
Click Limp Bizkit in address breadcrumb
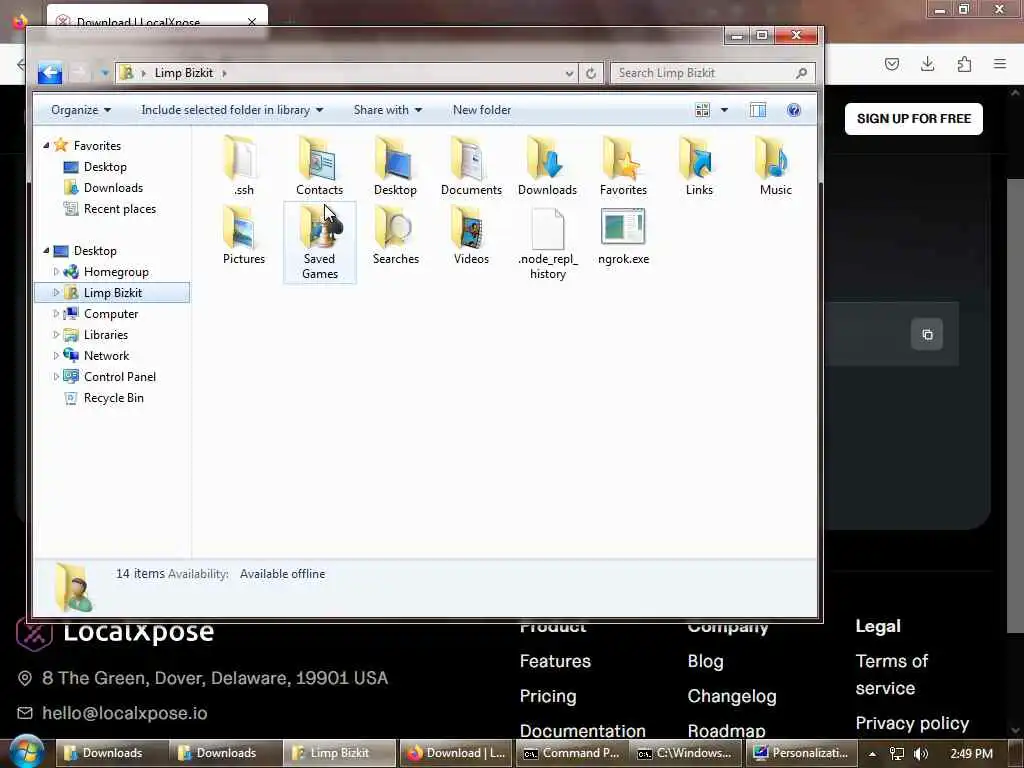click(184, 73)
